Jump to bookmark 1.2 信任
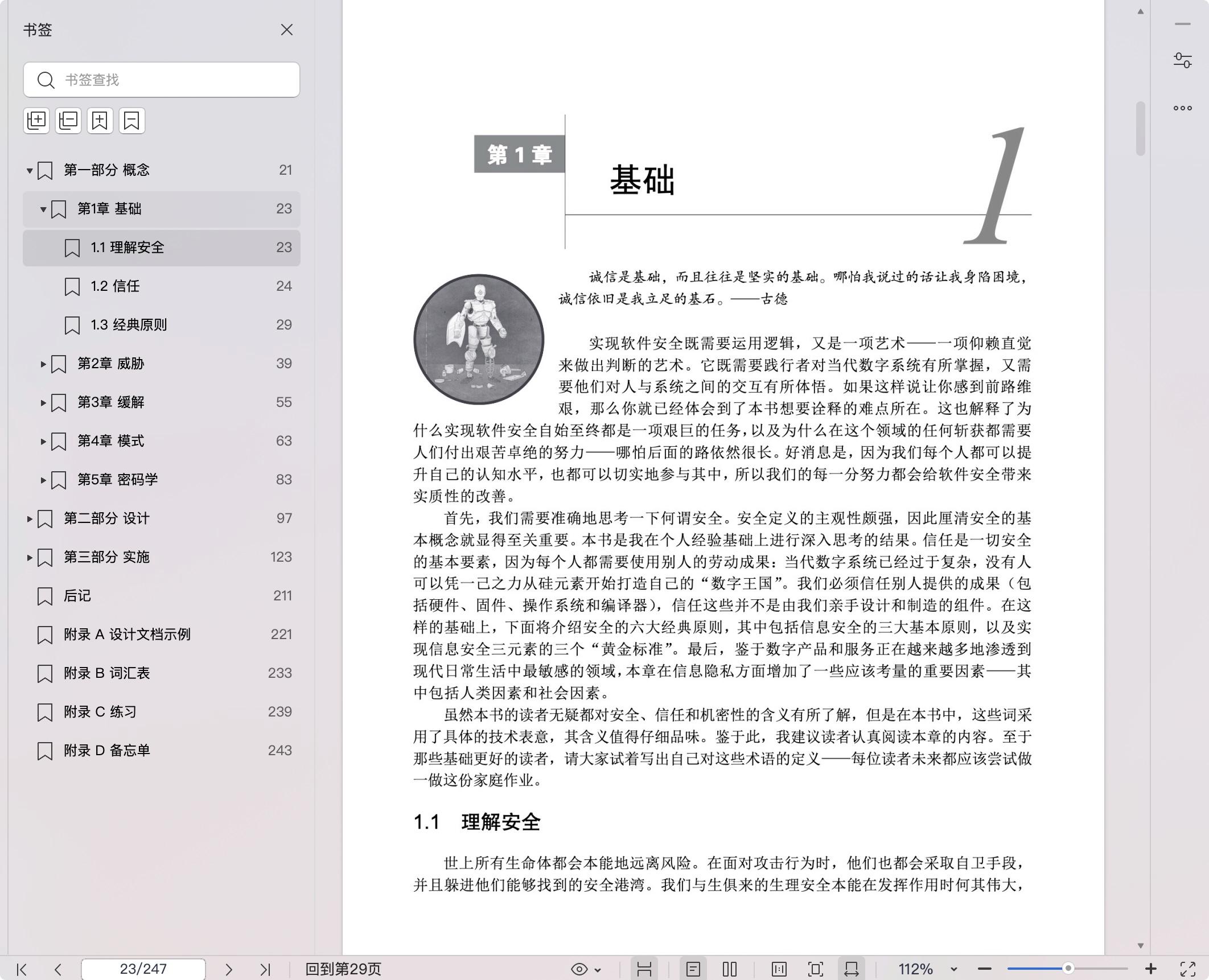This screenshot has width=1209, height=980. (x=162, y=286)
